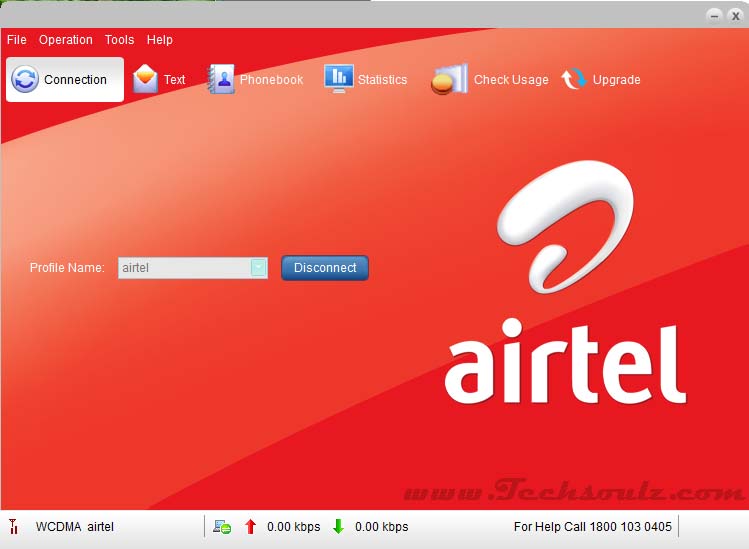Image resolution: width=749 pixels, height=549 pixels.
Task: Click the Upgrade arrows icon
Action: point(574,79)
